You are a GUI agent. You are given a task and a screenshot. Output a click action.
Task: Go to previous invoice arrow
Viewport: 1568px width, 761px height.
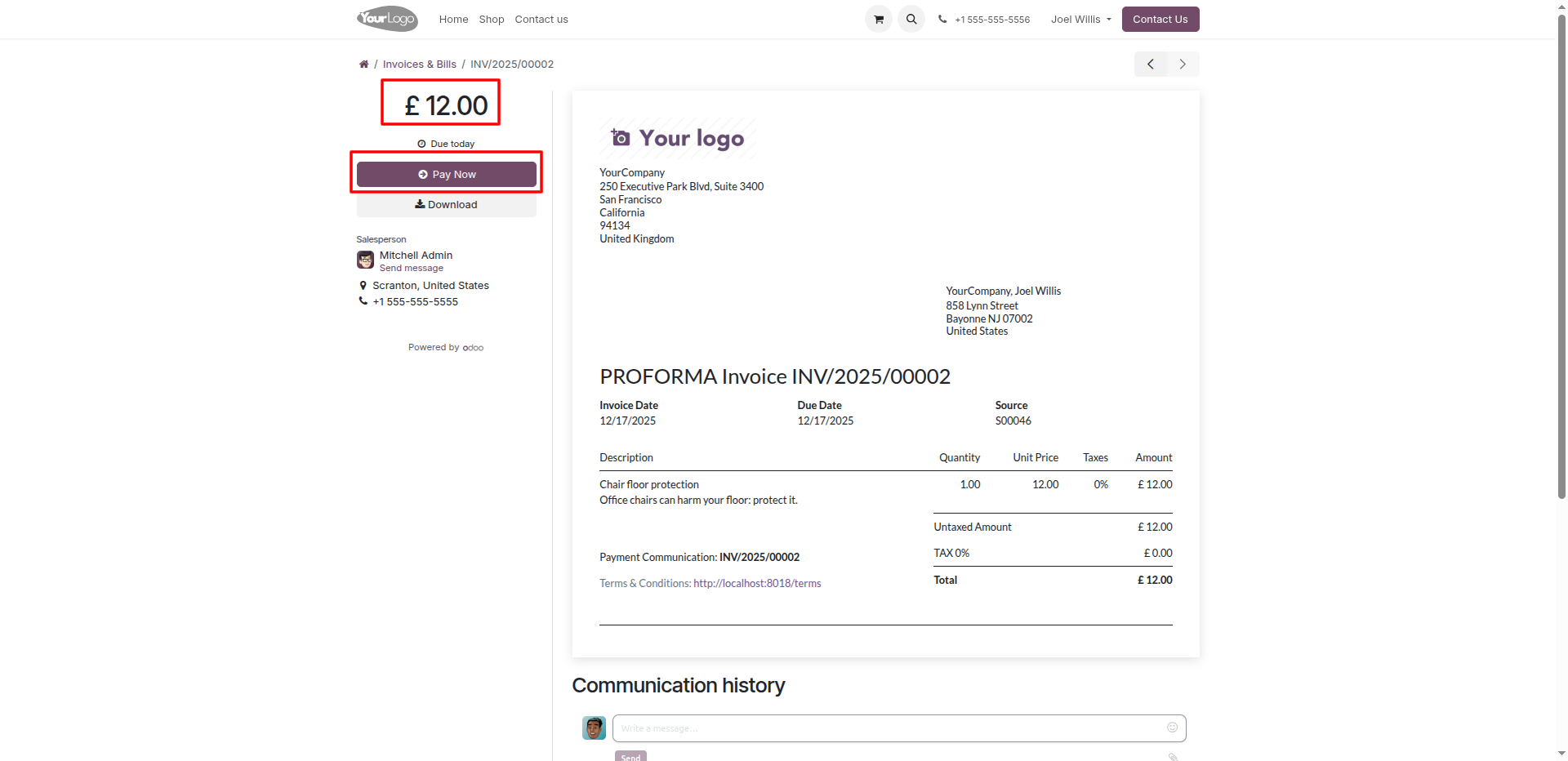[1150, 65]
